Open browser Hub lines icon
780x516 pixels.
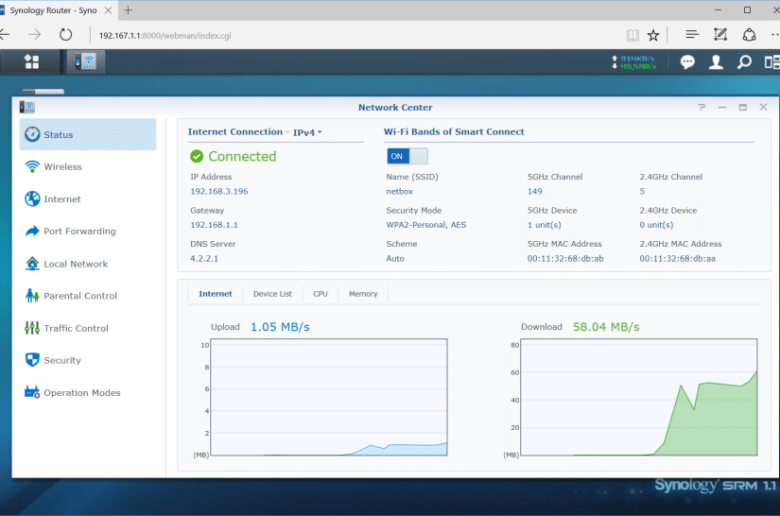[x=692, y=34]
